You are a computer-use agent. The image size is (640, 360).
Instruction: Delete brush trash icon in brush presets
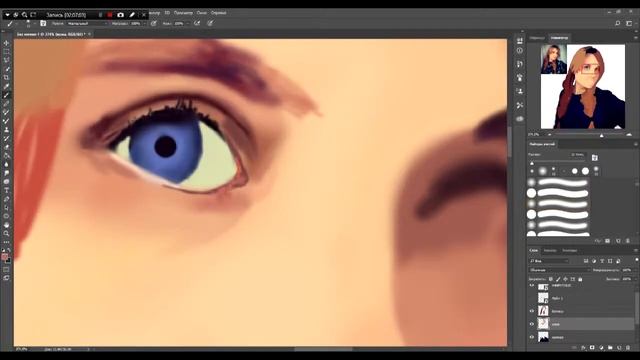(x=628, y=241)
